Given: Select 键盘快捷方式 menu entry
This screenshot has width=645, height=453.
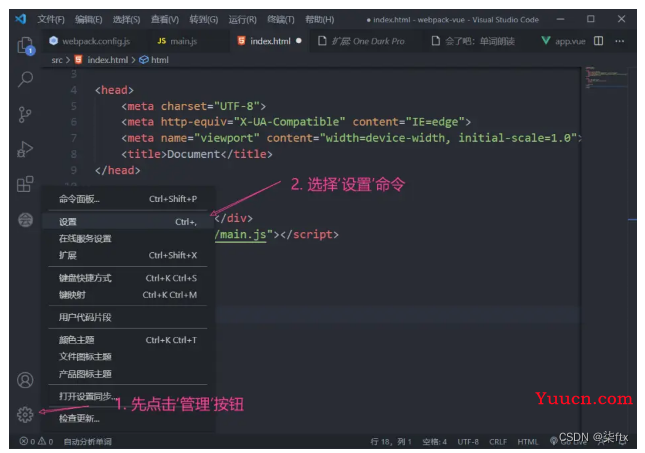Looking at the screenshot, I should 128,278.
